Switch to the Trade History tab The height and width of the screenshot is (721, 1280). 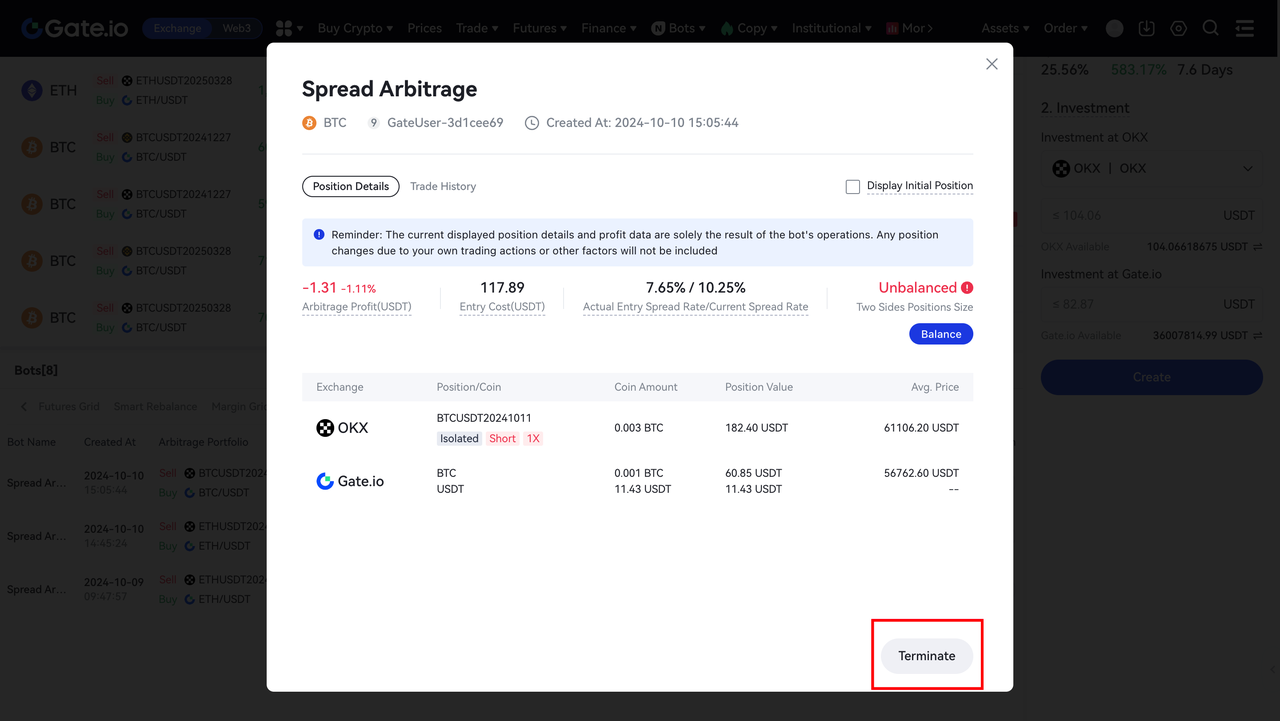(x=443, y=186)
